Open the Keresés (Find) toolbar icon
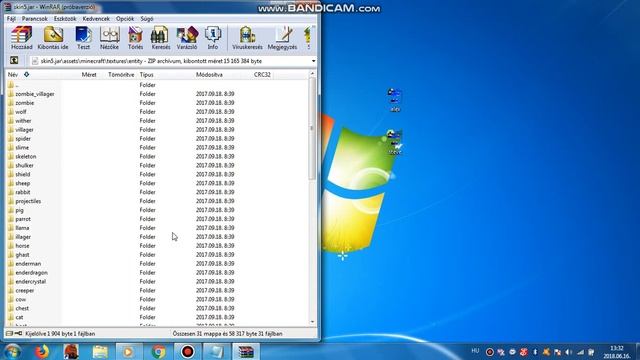This screenshot has width=640, height=360. (x=160, y=38)
